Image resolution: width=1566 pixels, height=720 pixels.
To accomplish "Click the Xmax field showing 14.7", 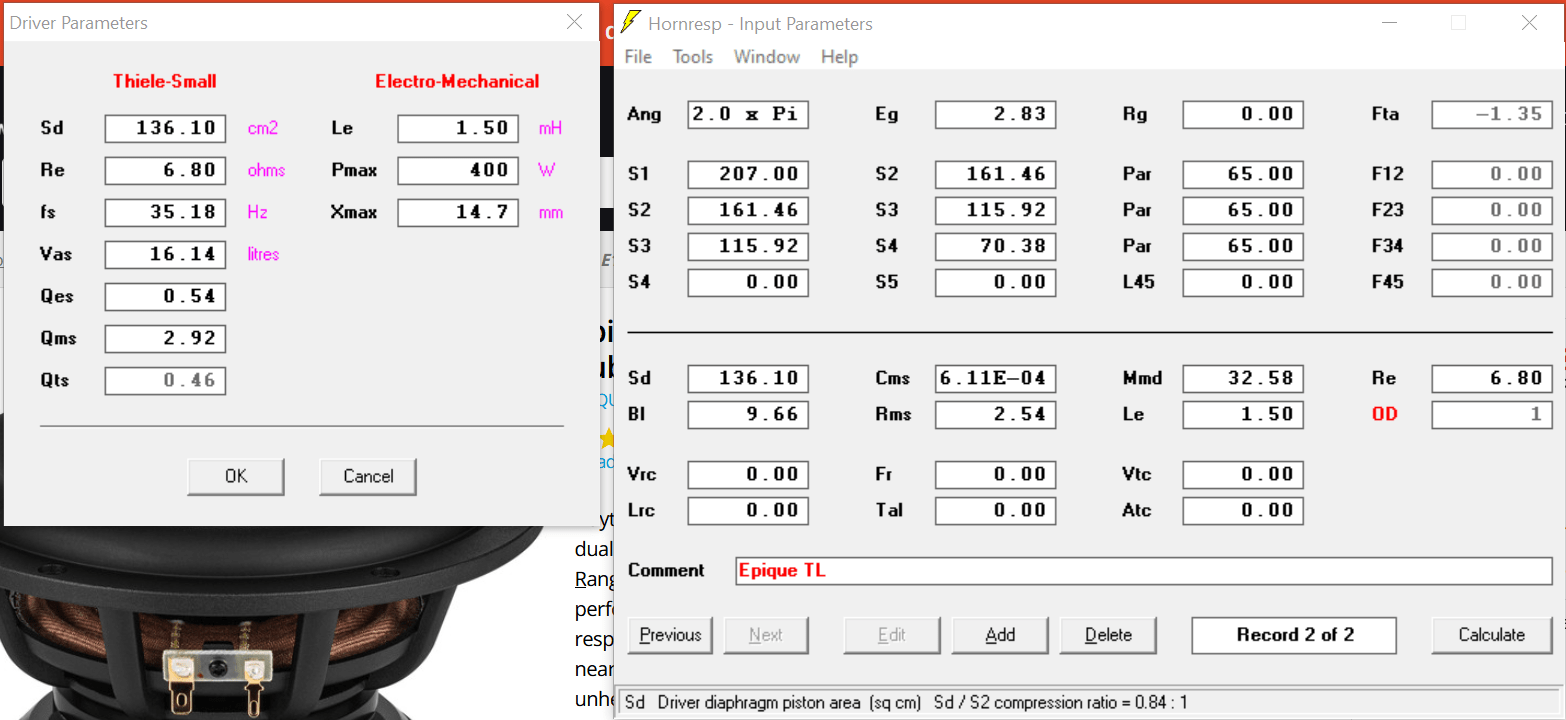I will click(x=458, y=212).
